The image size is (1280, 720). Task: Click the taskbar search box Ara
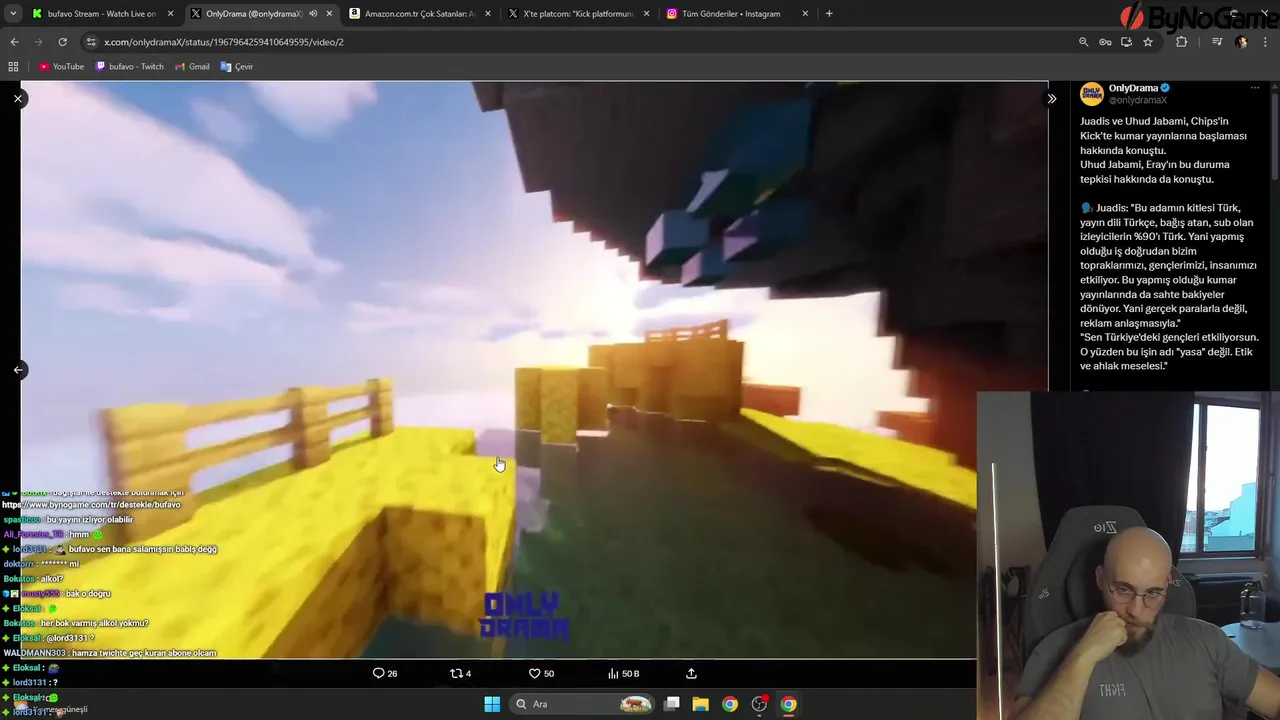coord(584,704)
